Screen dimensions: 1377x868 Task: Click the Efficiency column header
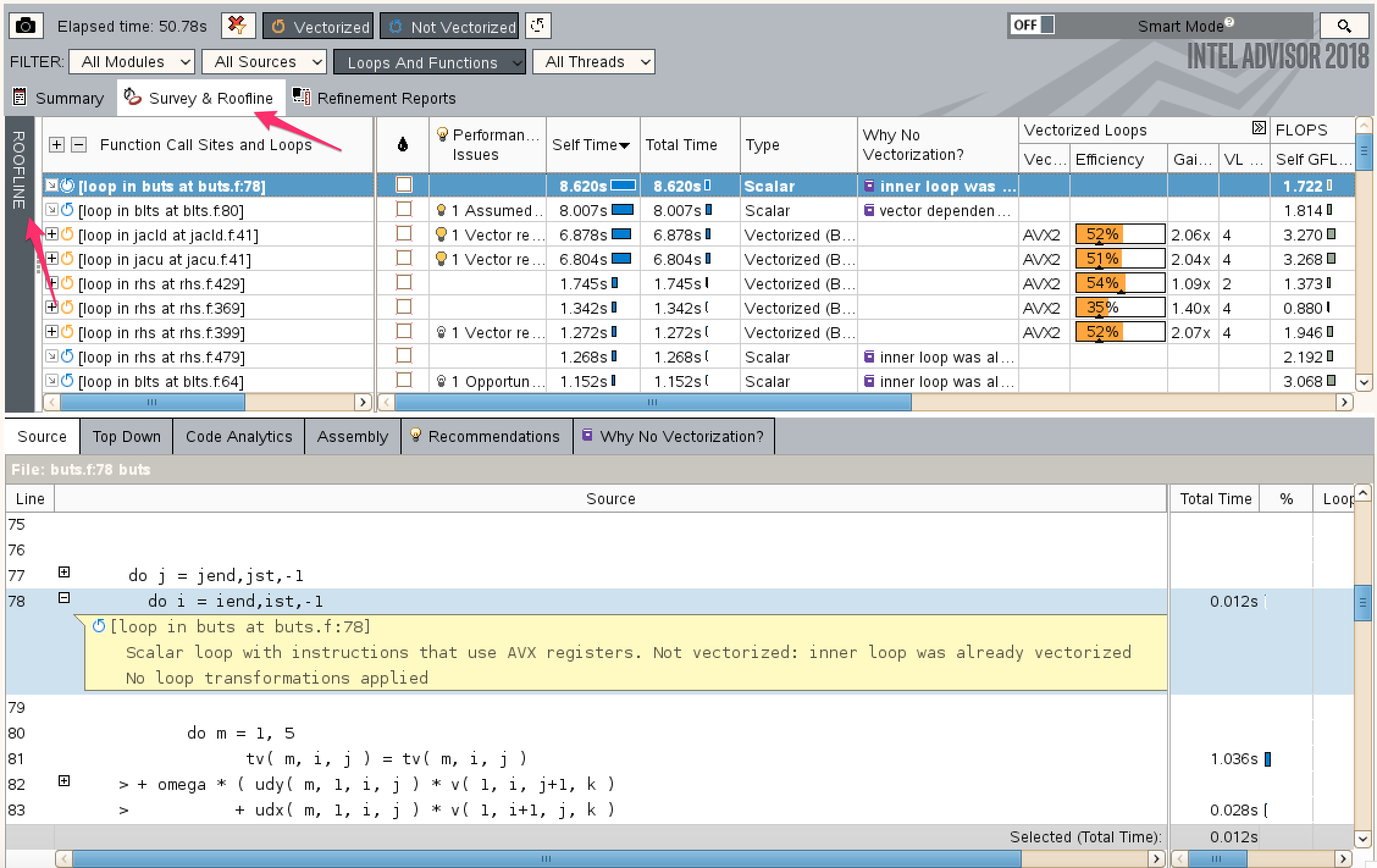[x=1118, y=159]
